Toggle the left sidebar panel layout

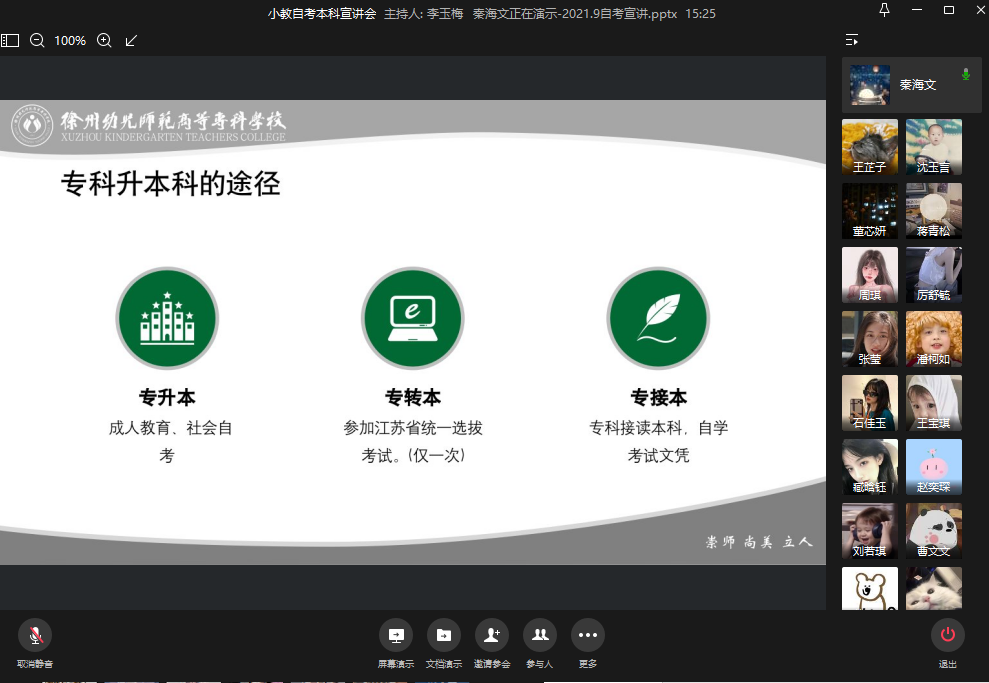(10, 41)
